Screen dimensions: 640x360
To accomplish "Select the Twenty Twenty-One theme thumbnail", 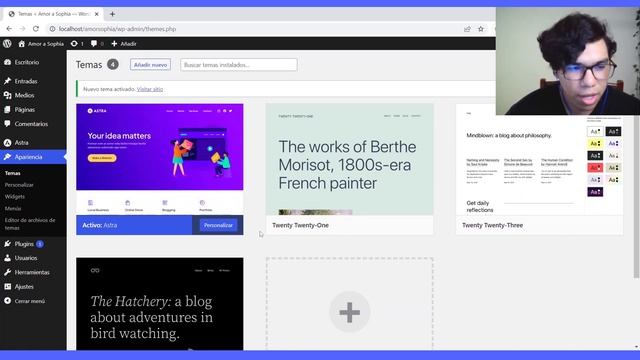I will tap(349, 159).
